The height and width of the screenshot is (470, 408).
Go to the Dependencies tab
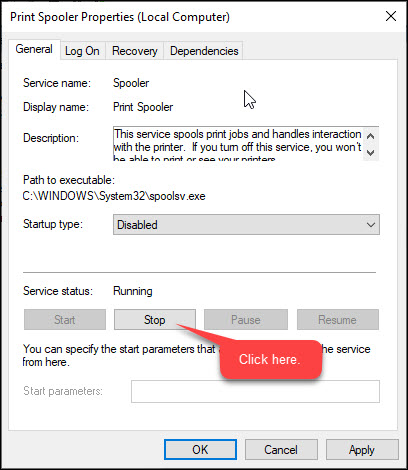click(x=204, y=51)
